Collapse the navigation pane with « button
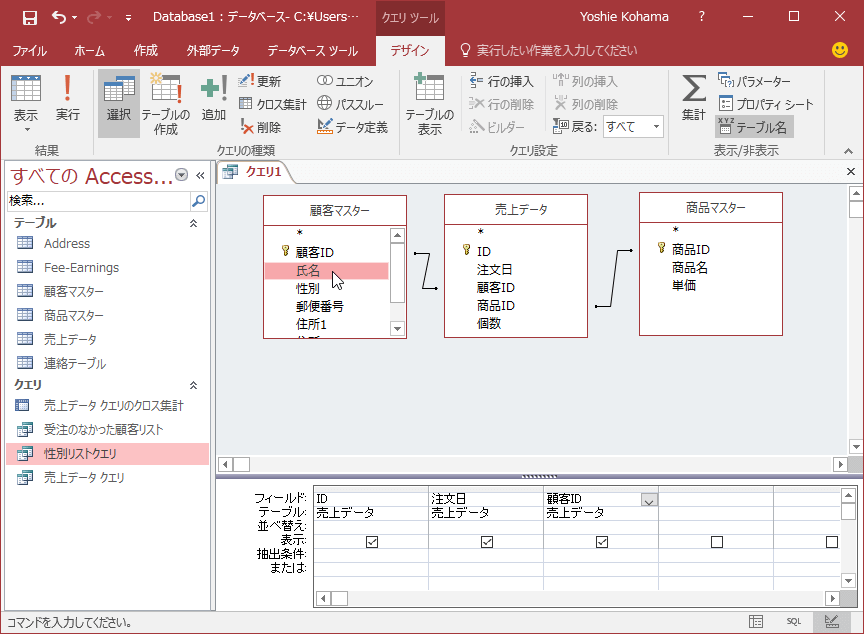 [x=200, y=176]
